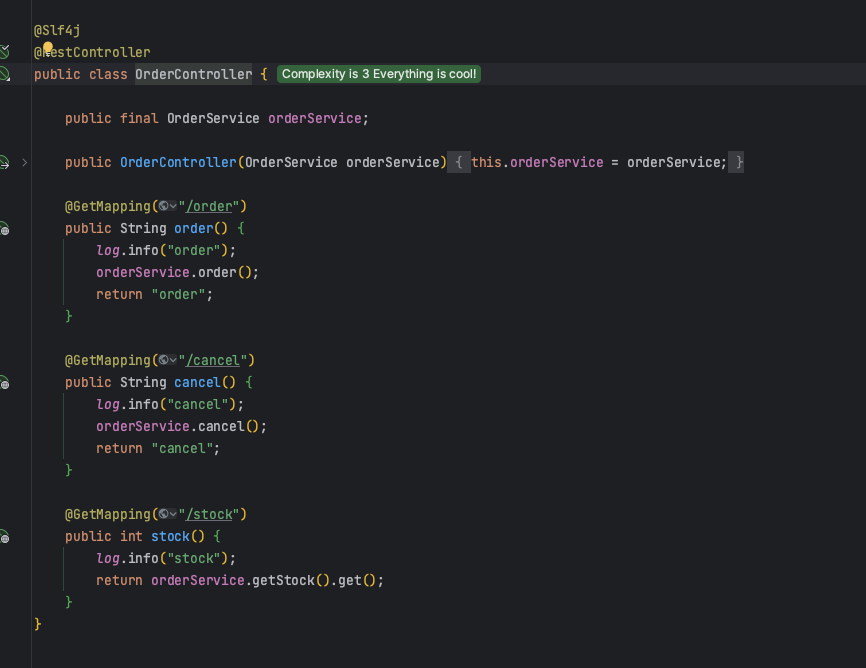866x668 pixels.
Task: Click the final closing brace of the class
Action: (38, 624)
